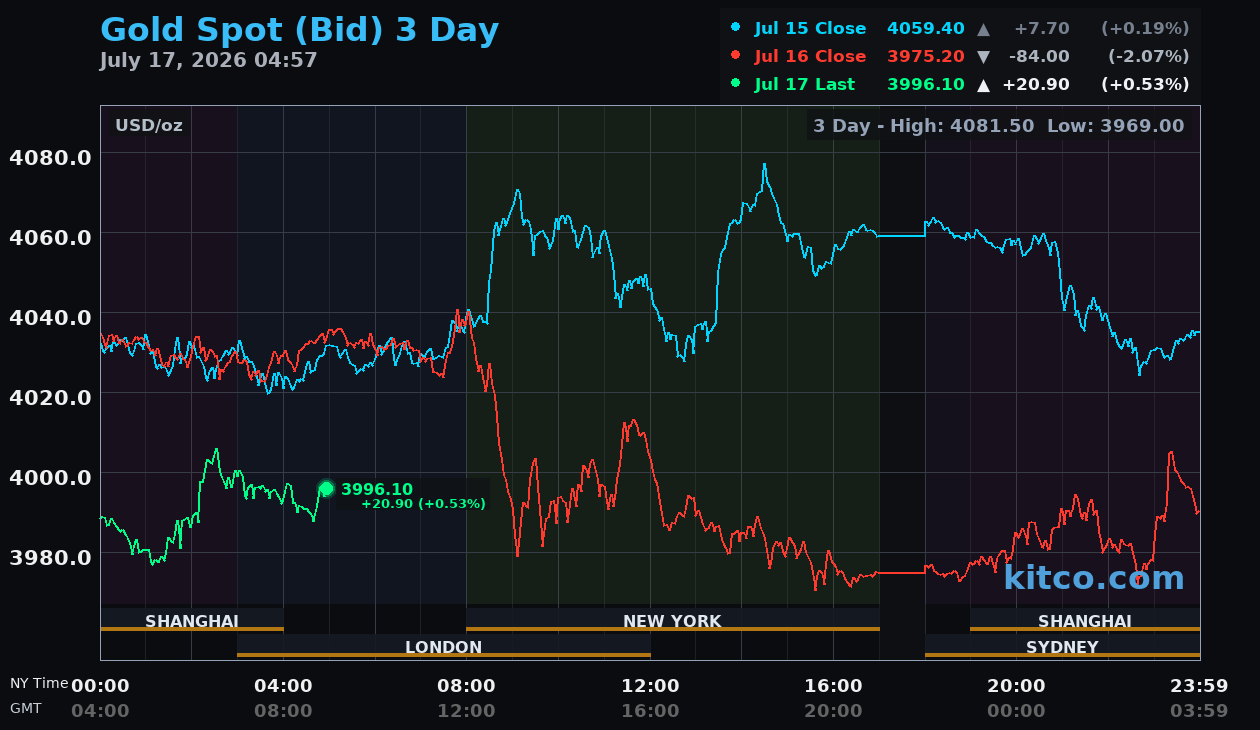
Task: Click the up arrow beside +7.70
Action: (x=983, y=28)
